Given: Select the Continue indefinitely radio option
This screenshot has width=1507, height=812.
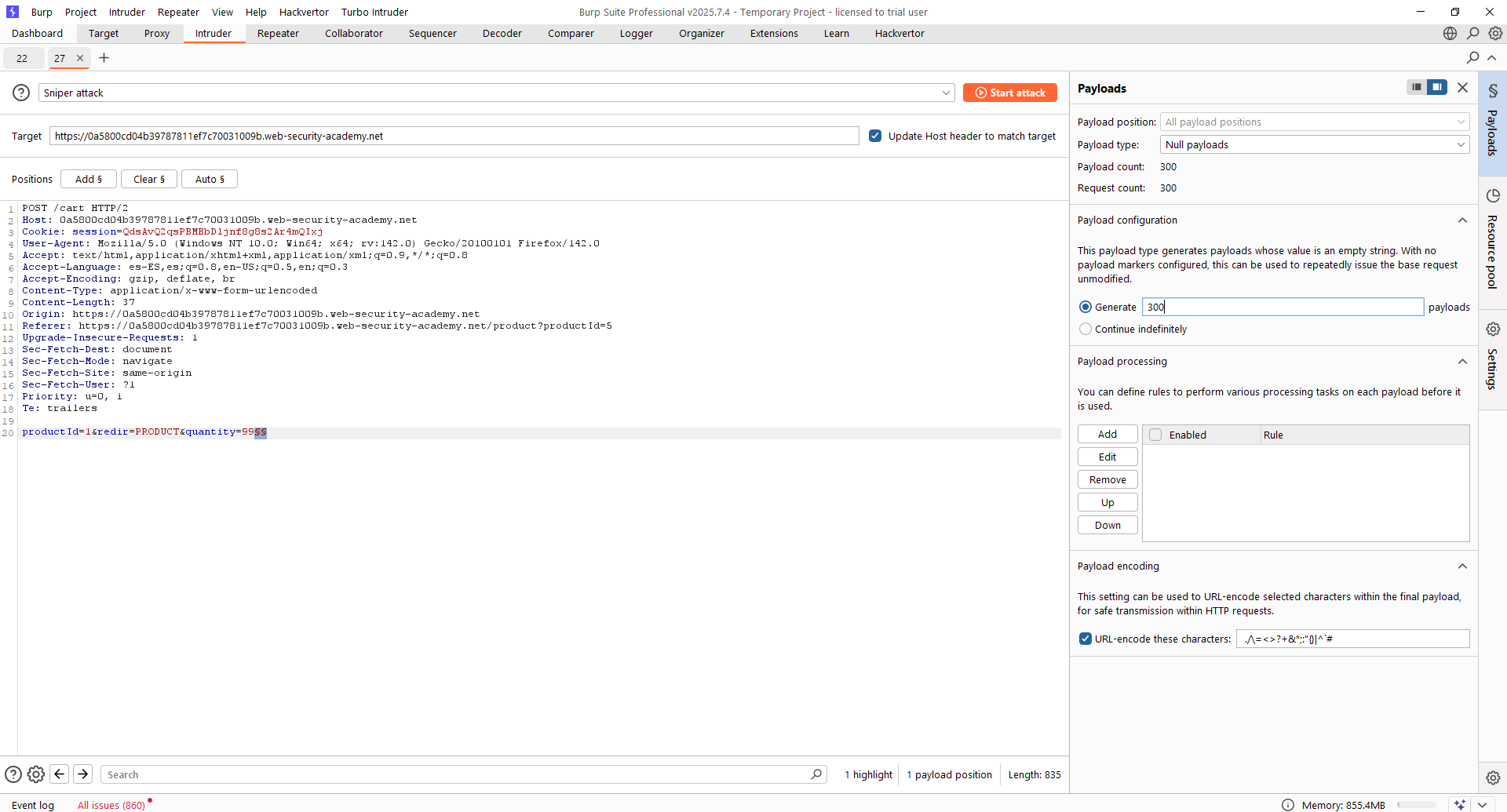Looking at the screenshot, I should pos(1086,329).
